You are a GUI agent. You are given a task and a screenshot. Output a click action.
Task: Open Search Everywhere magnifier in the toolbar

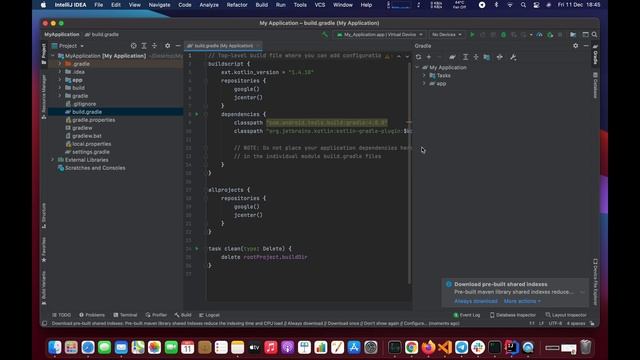click(595, 35)
